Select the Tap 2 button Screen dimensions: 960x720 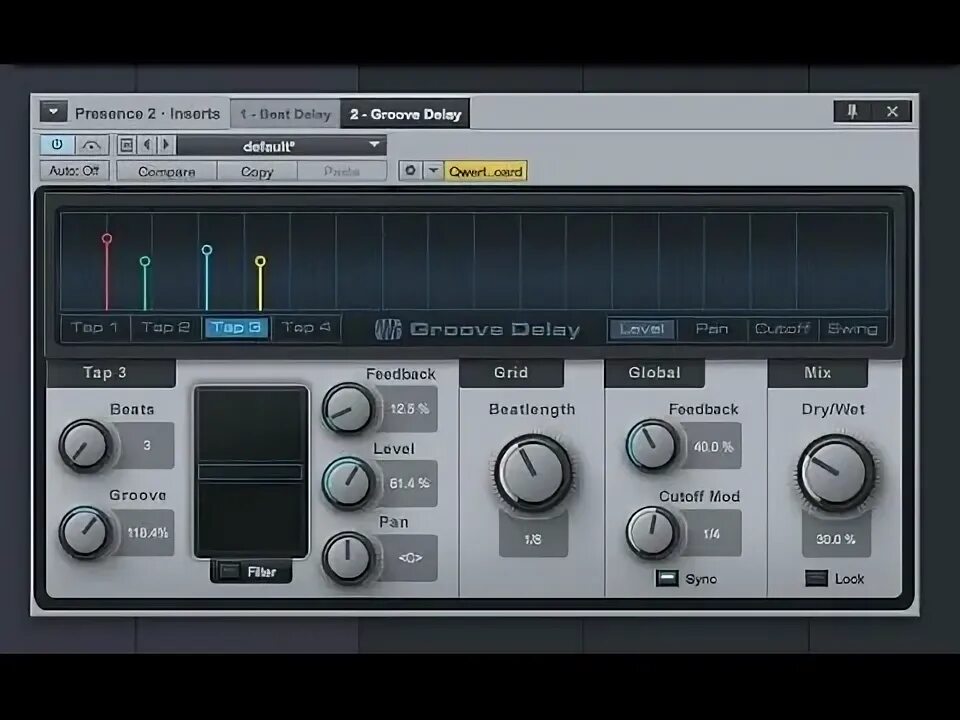pyautogui.click(x=165, y=328)
